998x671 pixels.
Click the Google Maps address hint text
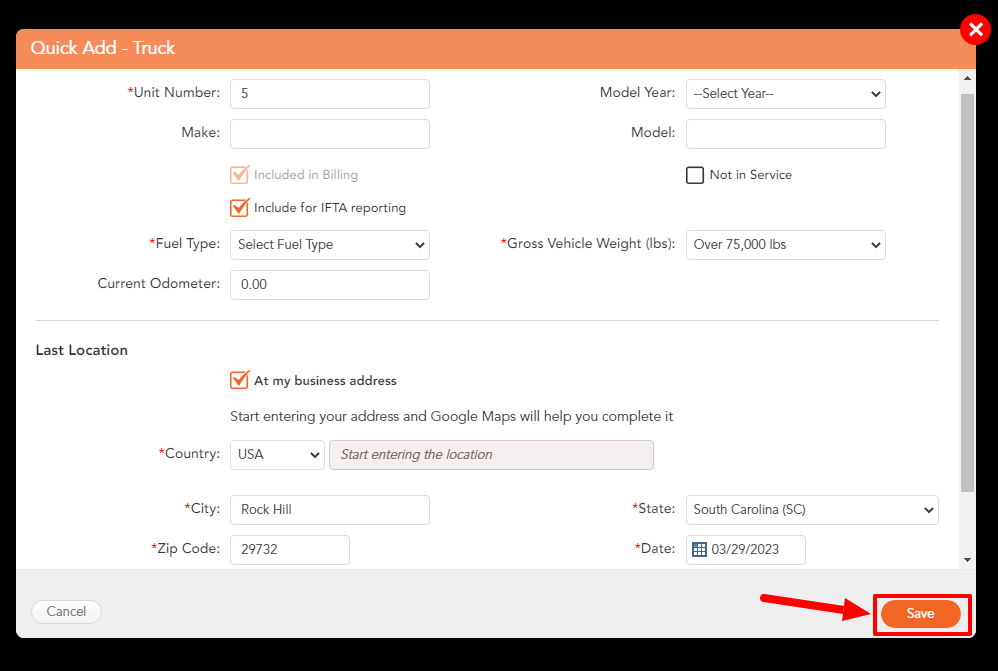[x=451, y=416]
